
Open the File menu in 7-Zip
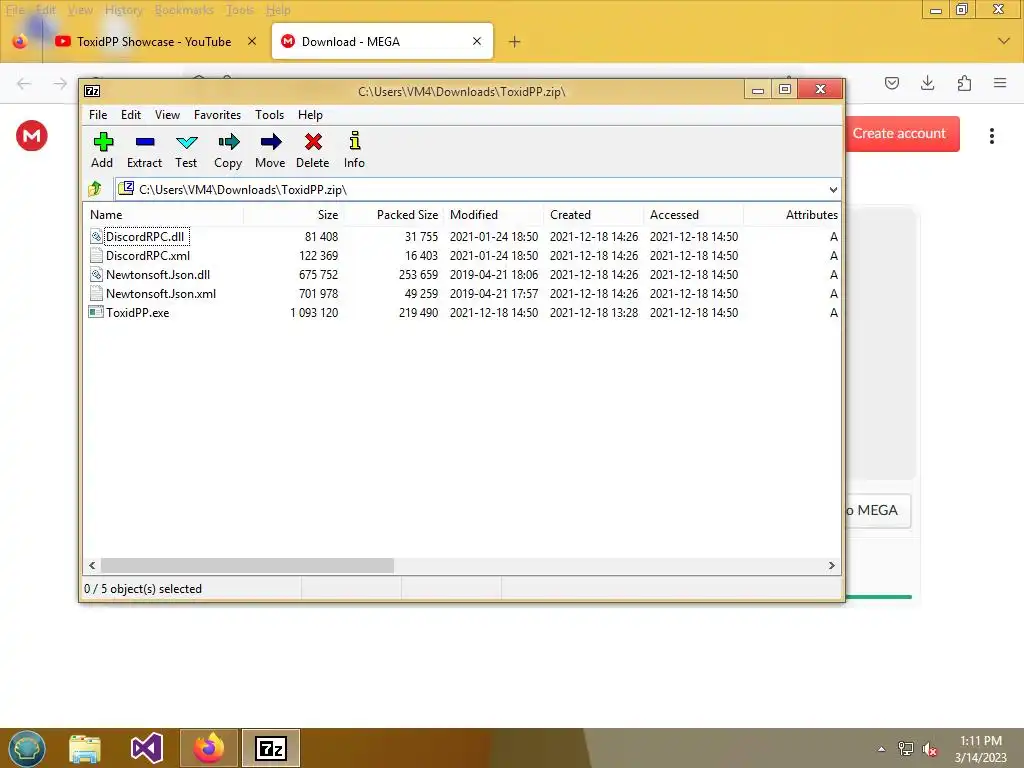point(98,115)
